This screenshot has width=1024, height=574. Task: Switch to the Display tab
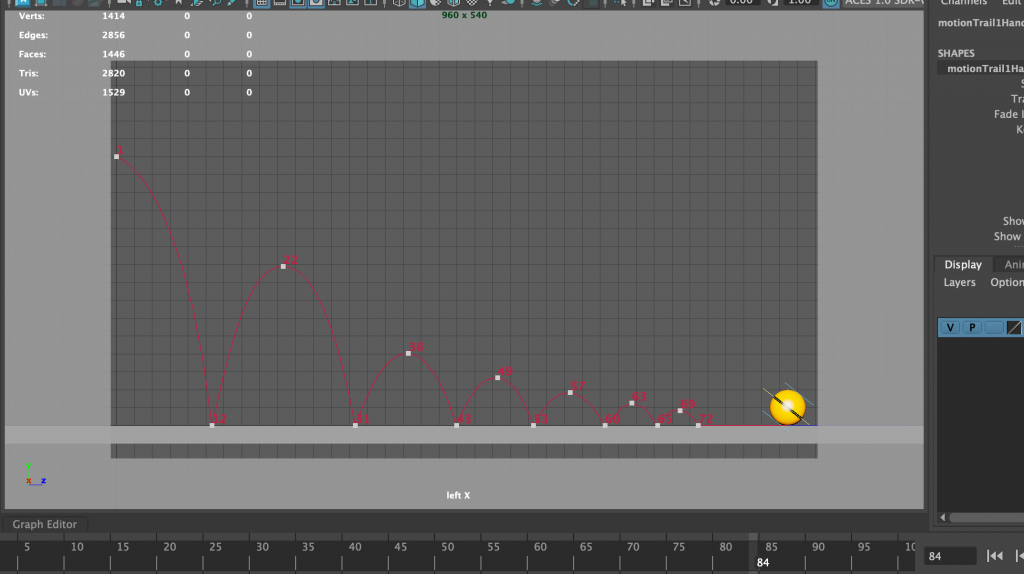(x=963, y=264)
